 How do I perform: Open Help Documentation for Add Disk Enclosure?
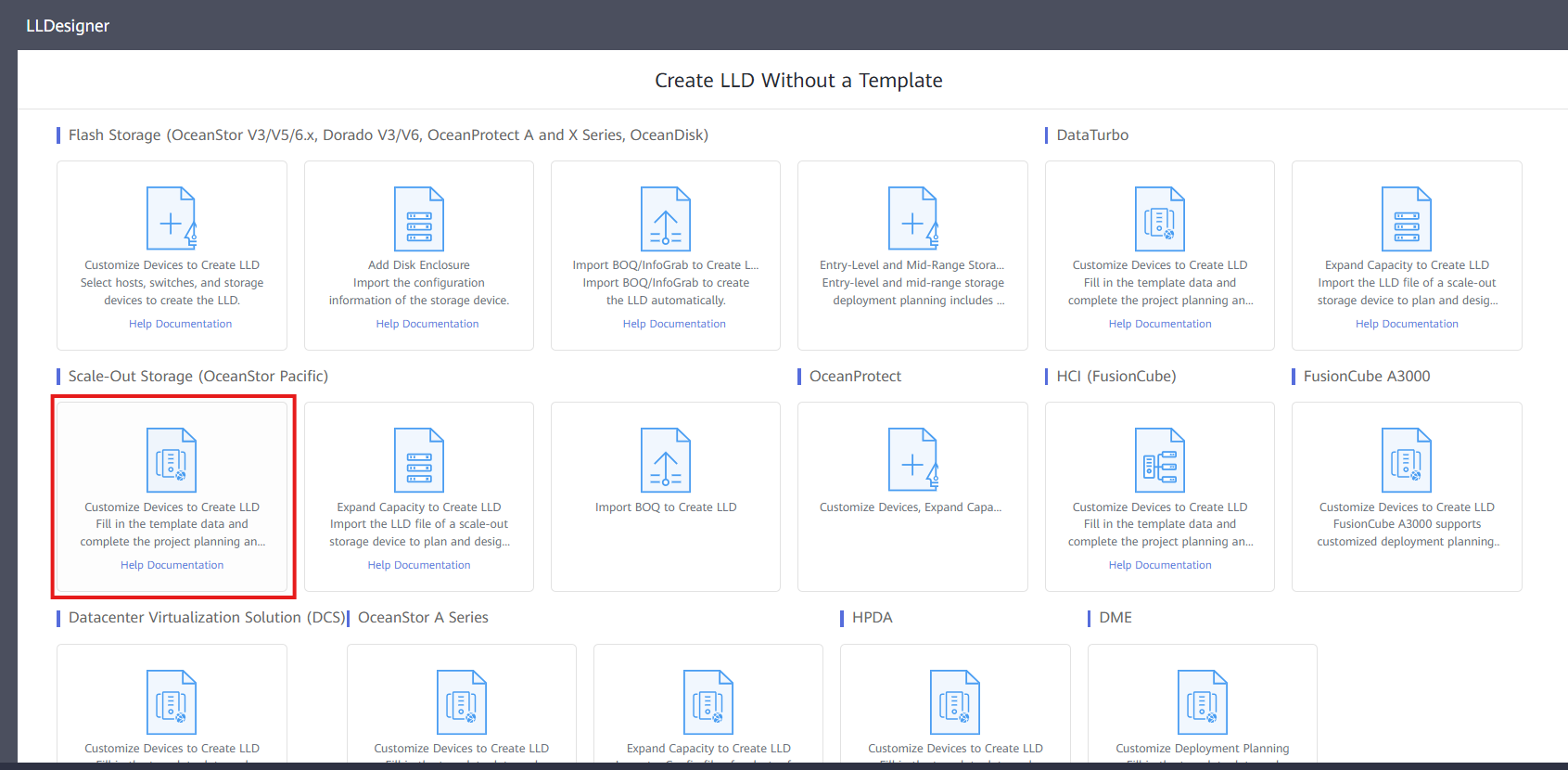(427, 324)
